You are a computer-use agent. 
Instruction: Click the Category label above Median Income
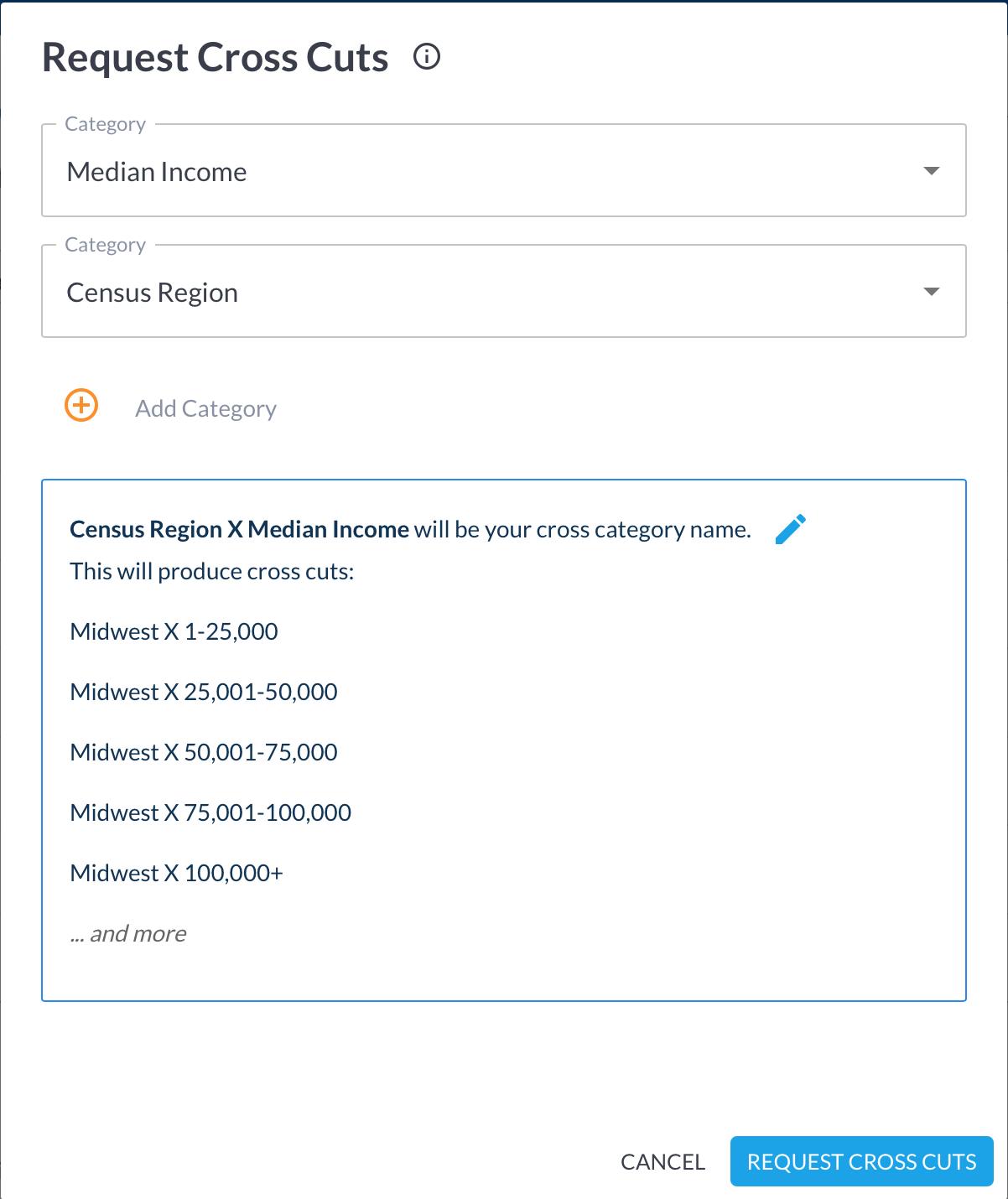105,124
